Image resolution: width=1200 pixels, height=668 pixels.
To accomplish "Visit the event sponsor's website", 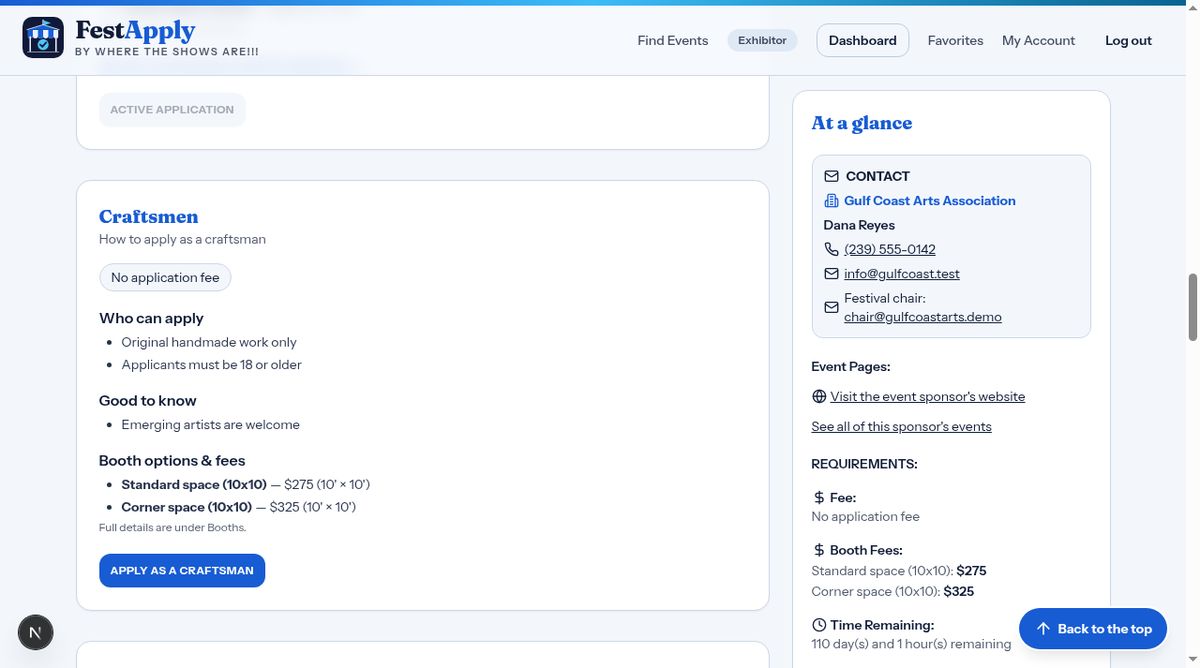I will [x=928, y=397].
